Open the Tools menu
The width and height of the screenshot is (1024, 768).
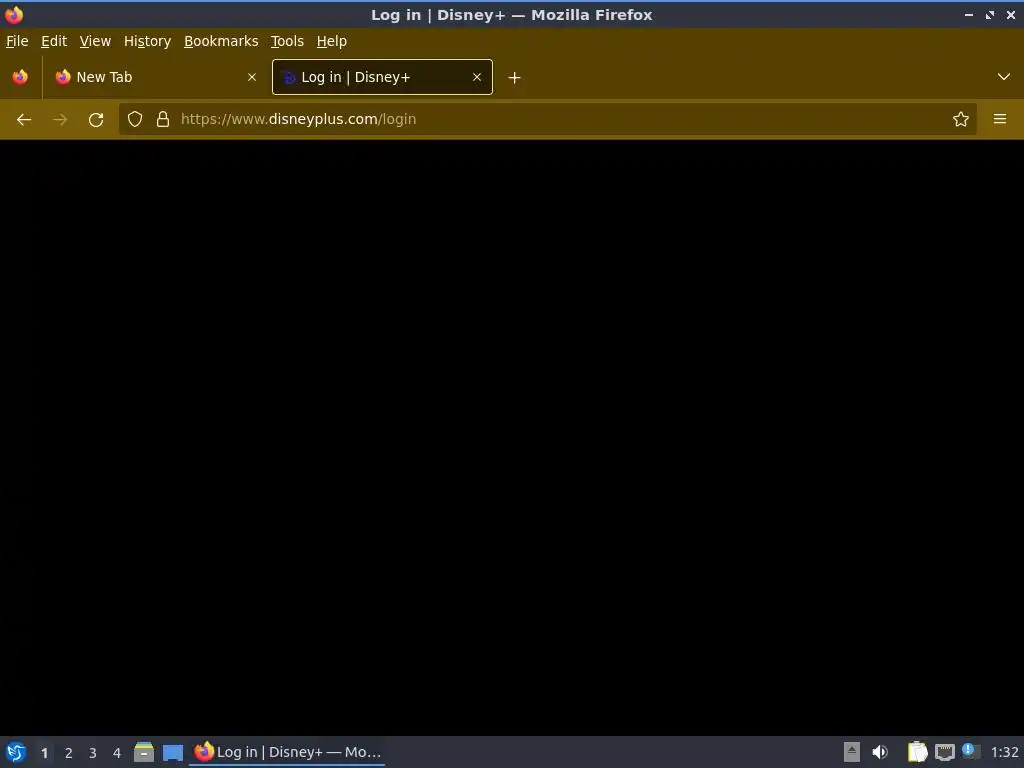pos(287,41)
